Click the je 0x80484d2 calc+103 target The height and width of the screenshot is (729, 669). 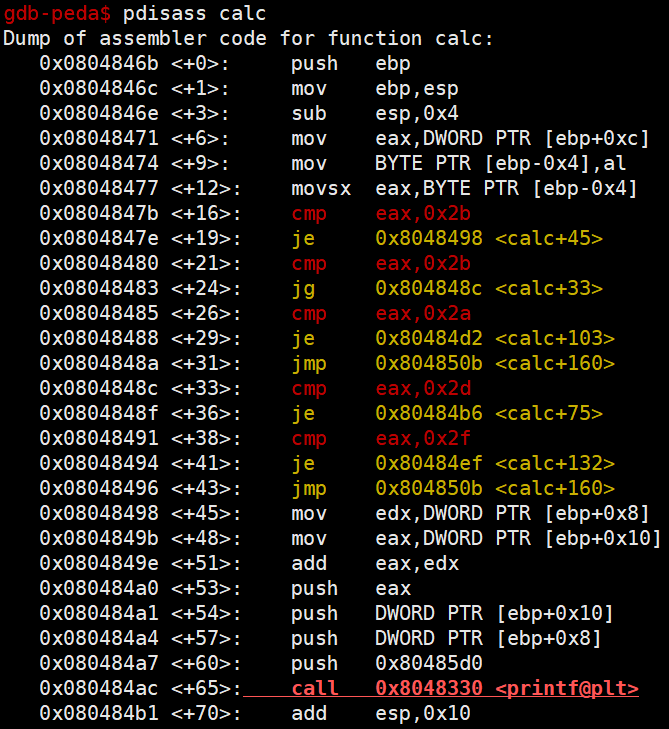click(495, 338)
